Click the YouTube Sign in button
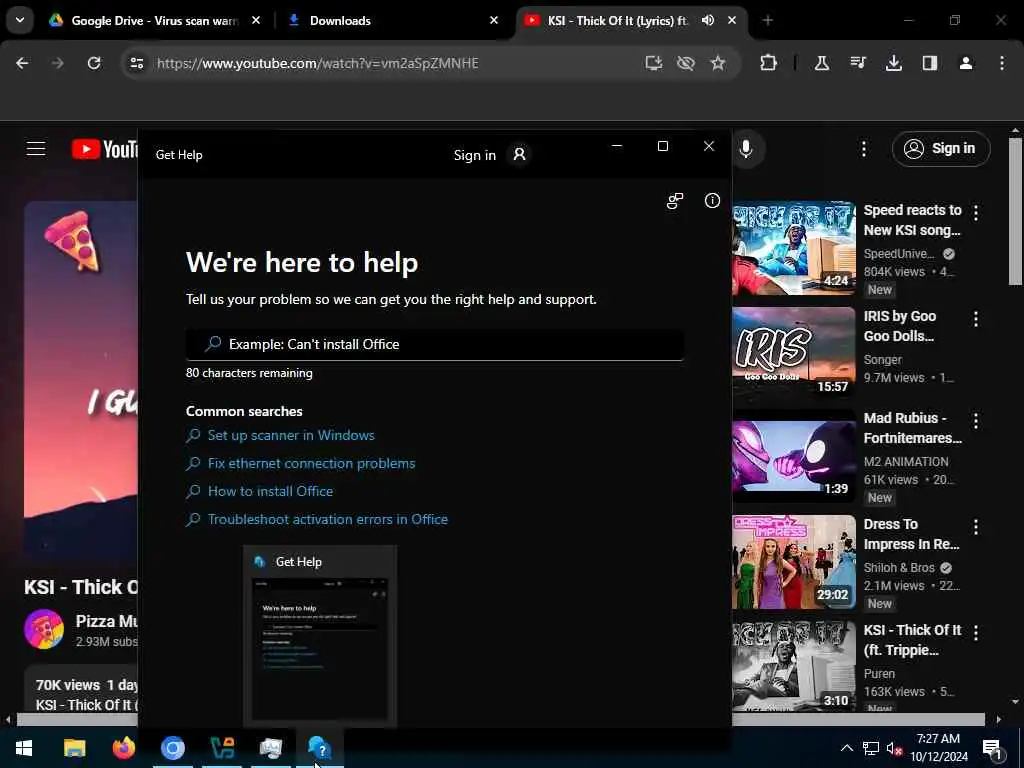The image size is (1024, 768). point(940,149)
